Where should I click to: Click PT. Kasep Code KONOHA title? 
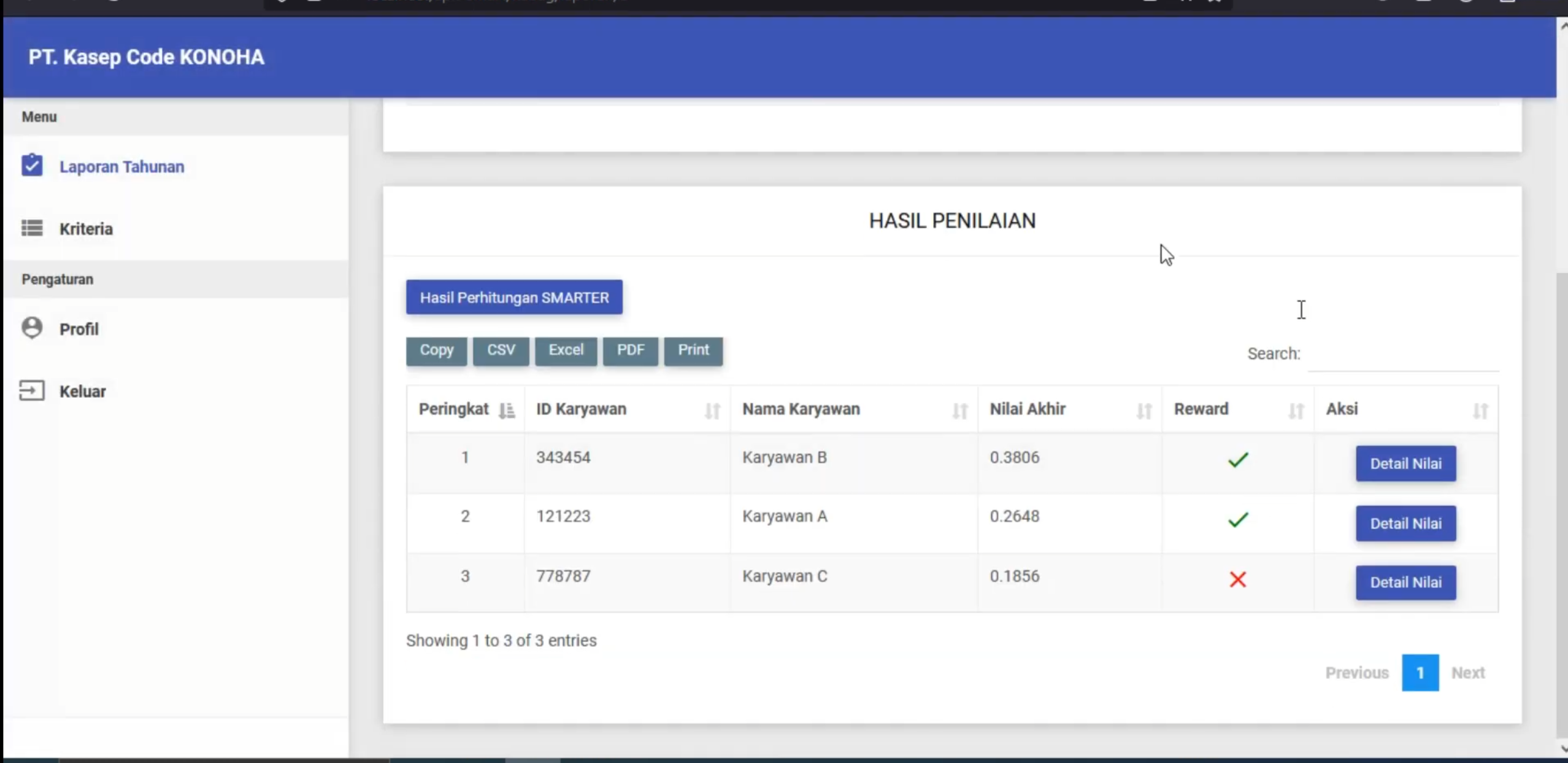146,57
